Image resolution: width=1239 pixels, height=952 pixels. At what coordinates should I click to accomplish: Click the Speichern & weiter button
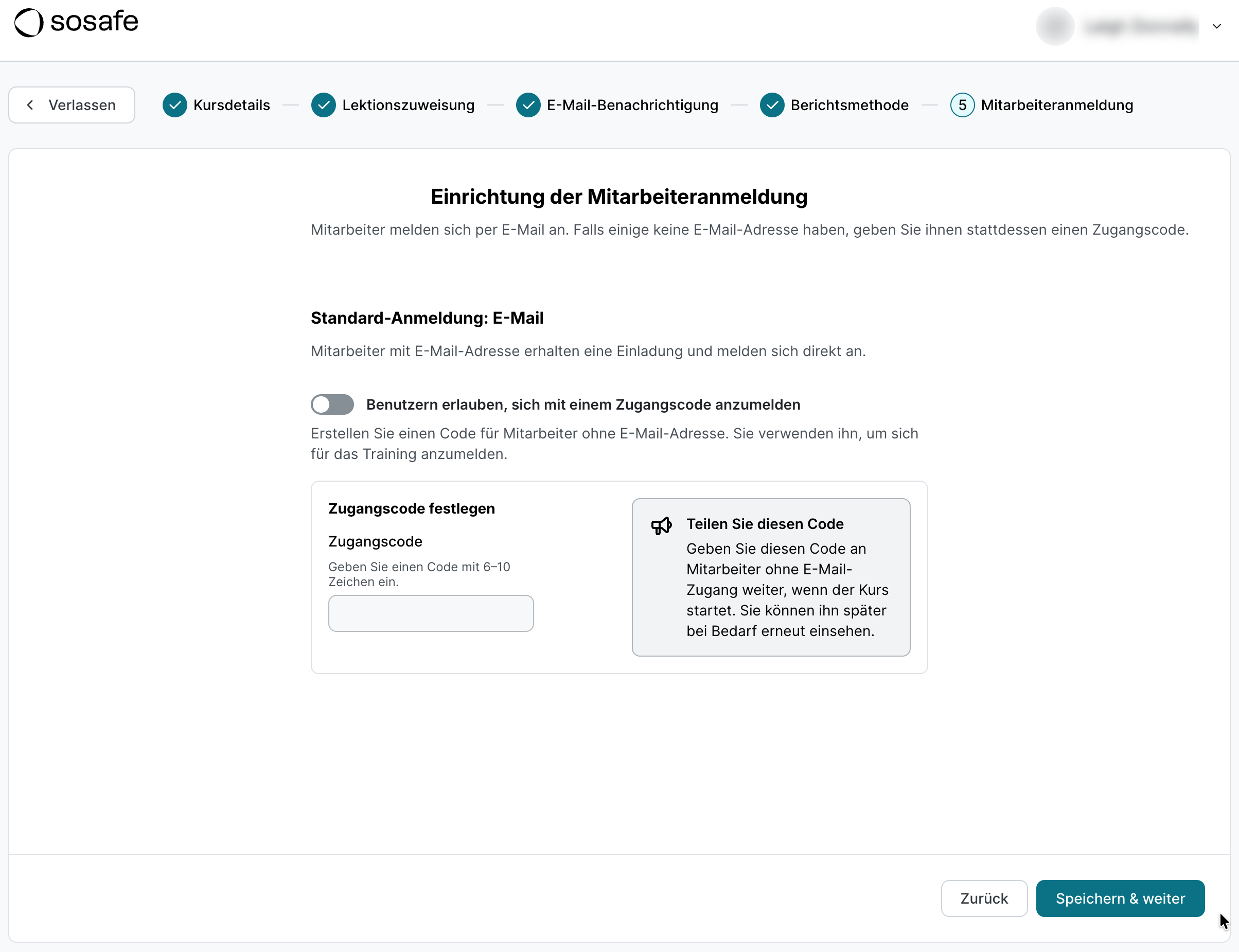(x=1120, y=898)
